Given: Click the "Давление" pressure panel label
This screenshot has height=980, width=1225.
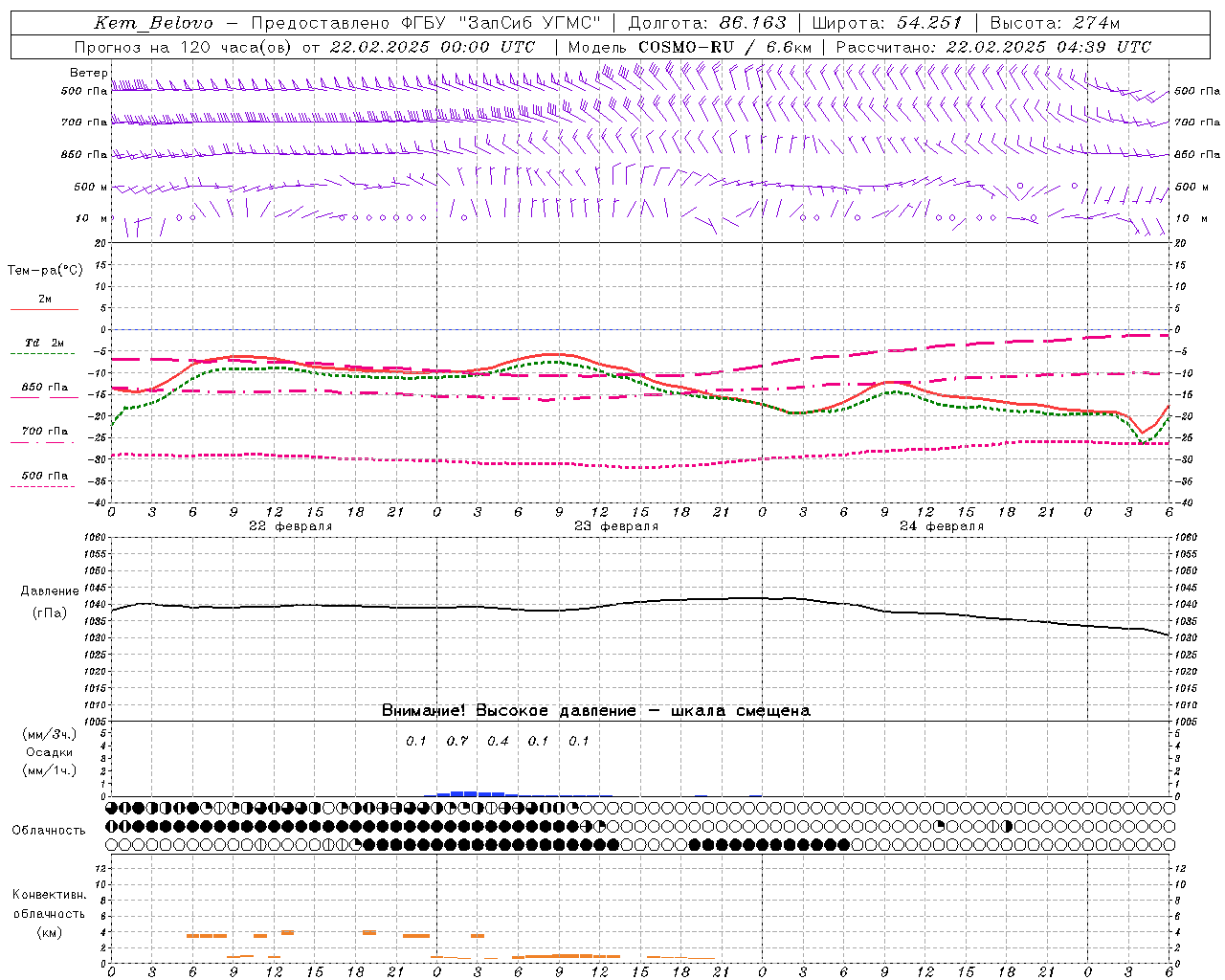Looking at the screenshot, I should [50, 591].
